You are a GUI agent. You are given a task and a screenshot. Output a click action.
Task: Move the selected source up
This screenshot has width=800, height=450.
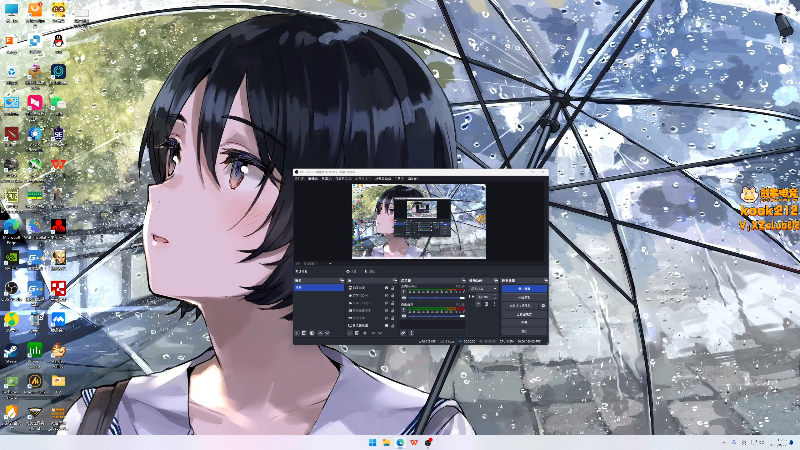[373, 333]
